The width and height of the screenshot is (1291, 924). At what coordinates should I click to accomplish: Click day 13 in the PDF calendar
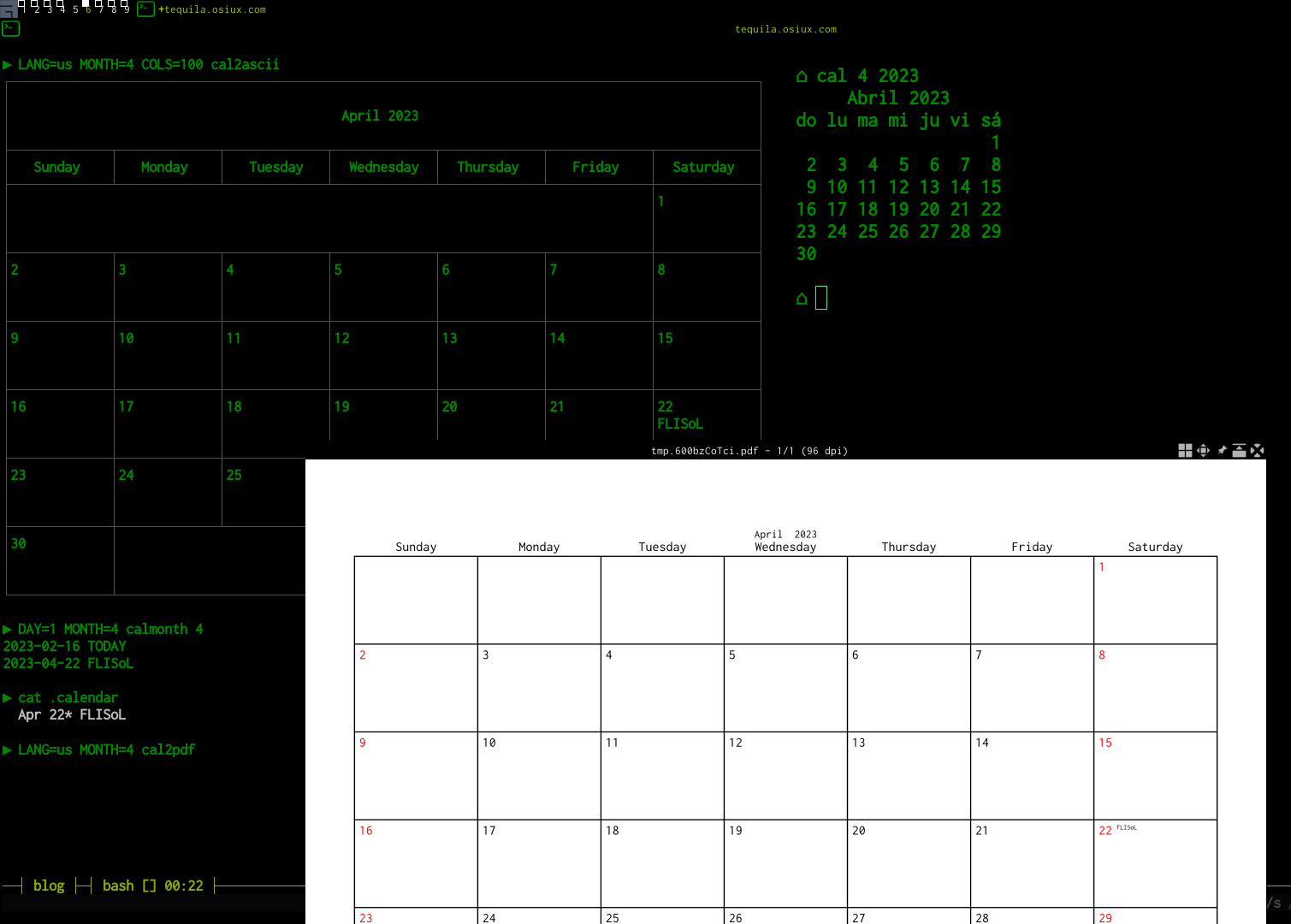click(x=859, y=743)
